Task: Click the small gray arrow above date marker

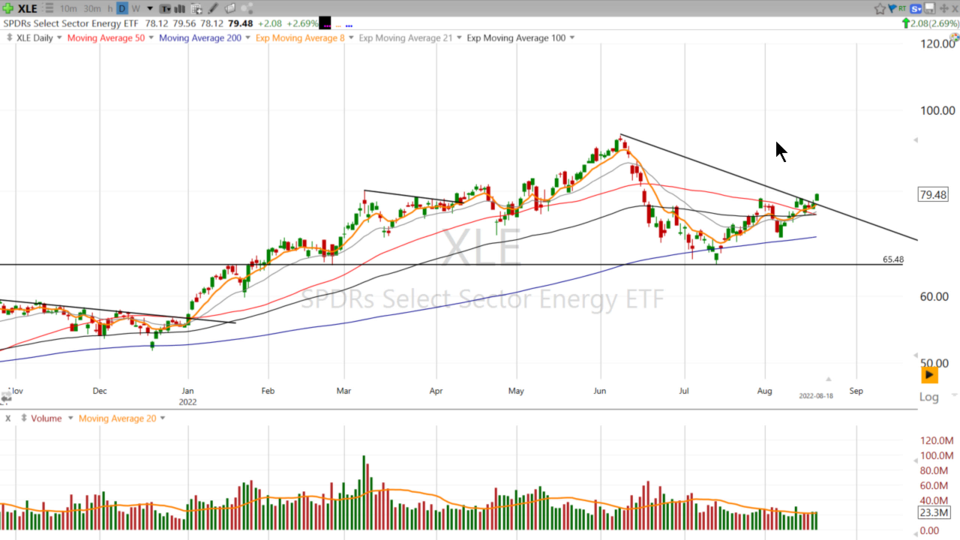Action: pyautogui.click(x=828, y=380)
